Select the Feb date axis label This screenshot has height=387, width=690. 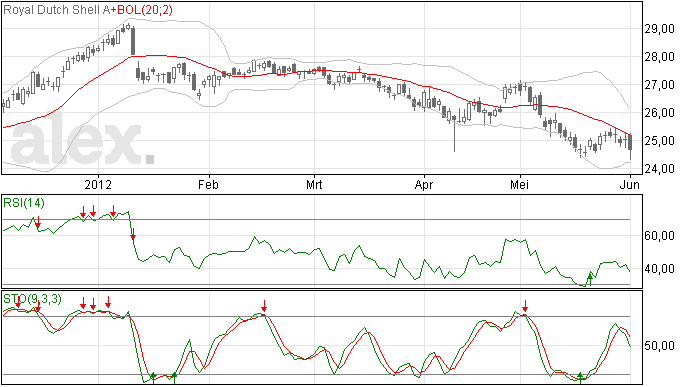tap(208, 184)
